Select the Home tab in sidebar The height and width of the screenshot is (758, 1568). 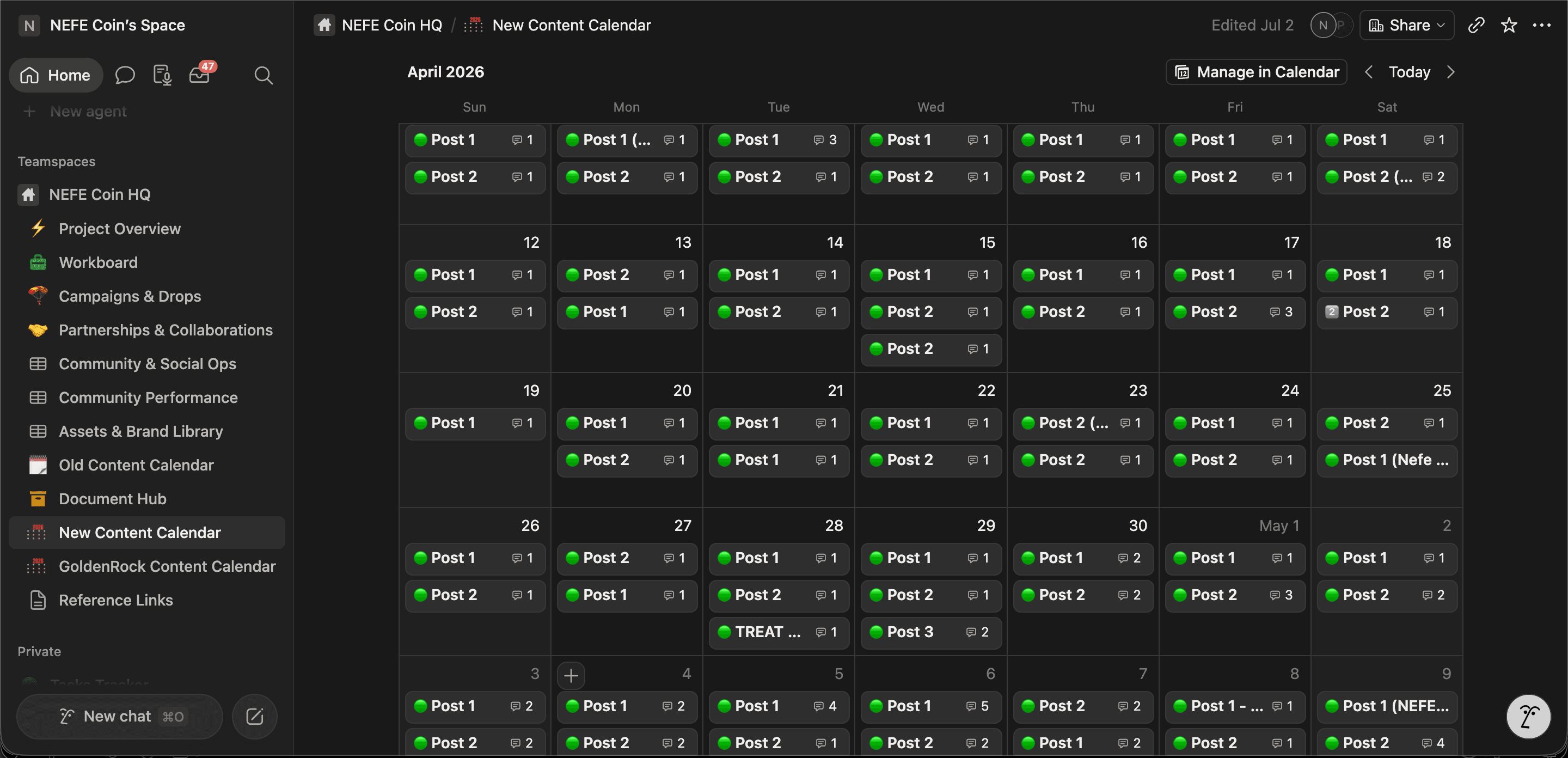(56, 76)
